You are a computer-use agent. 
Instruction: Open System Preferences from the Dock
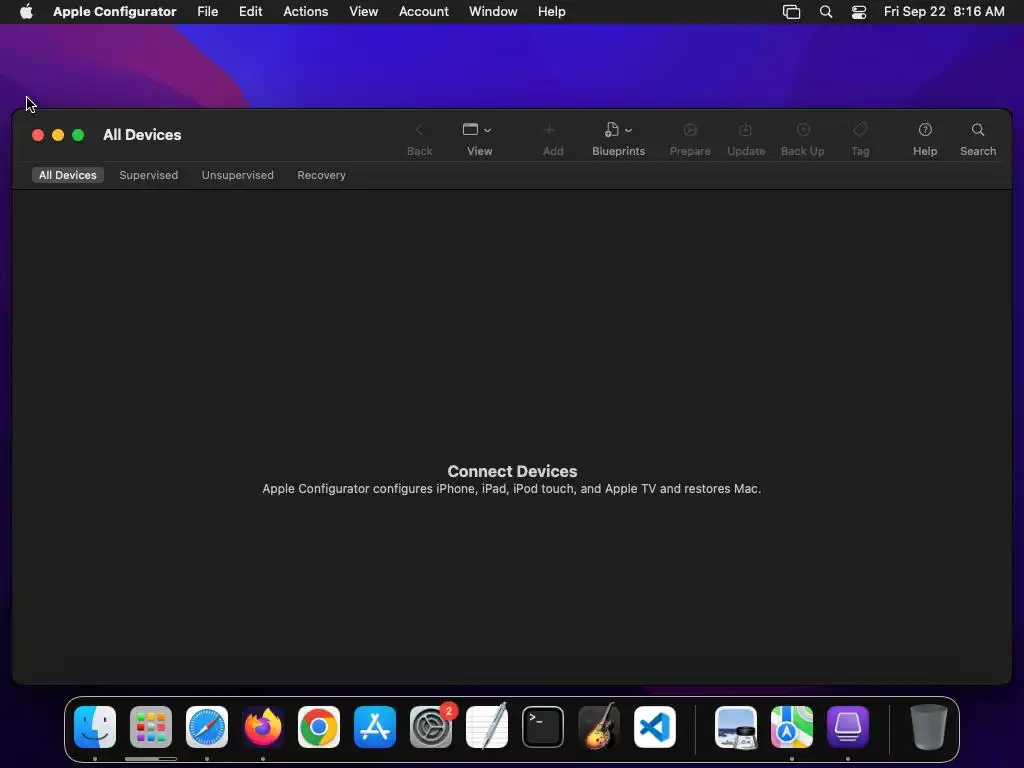pyautogui.click(x=431, y=726)
